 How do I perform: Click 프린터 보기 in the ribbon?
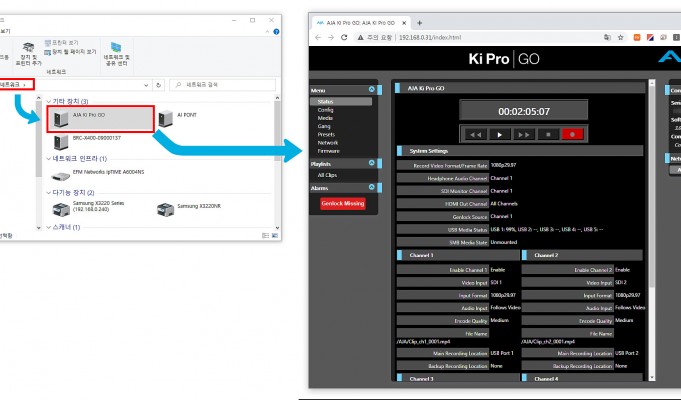(x=61, y=43)
